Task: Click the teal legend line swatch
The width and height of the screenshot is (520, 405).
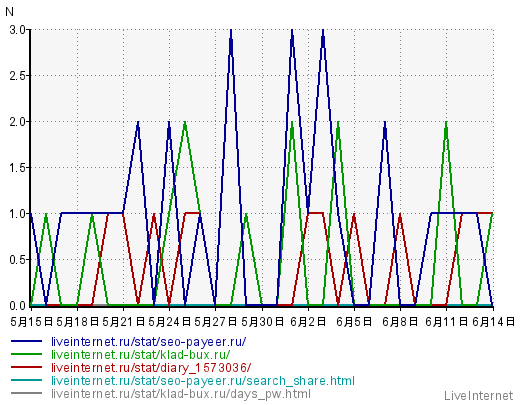Action: coord(26,380)
